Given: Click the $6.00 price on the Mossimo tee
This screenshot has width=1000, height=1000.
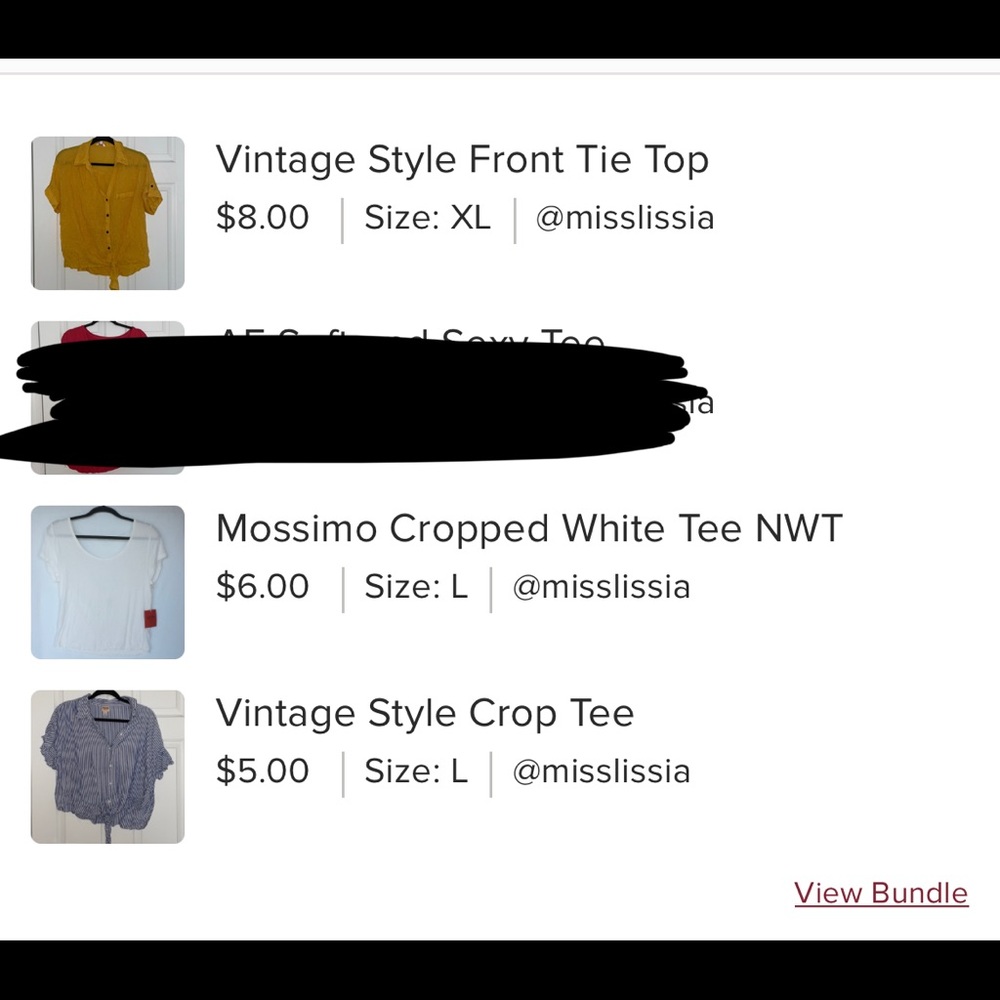Looking at the screenshot, I should [262, 587].
